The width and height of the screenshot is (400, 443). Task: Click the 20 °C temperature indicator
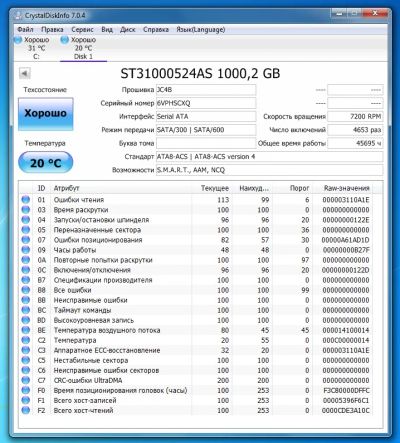click(x=46, y=163)
